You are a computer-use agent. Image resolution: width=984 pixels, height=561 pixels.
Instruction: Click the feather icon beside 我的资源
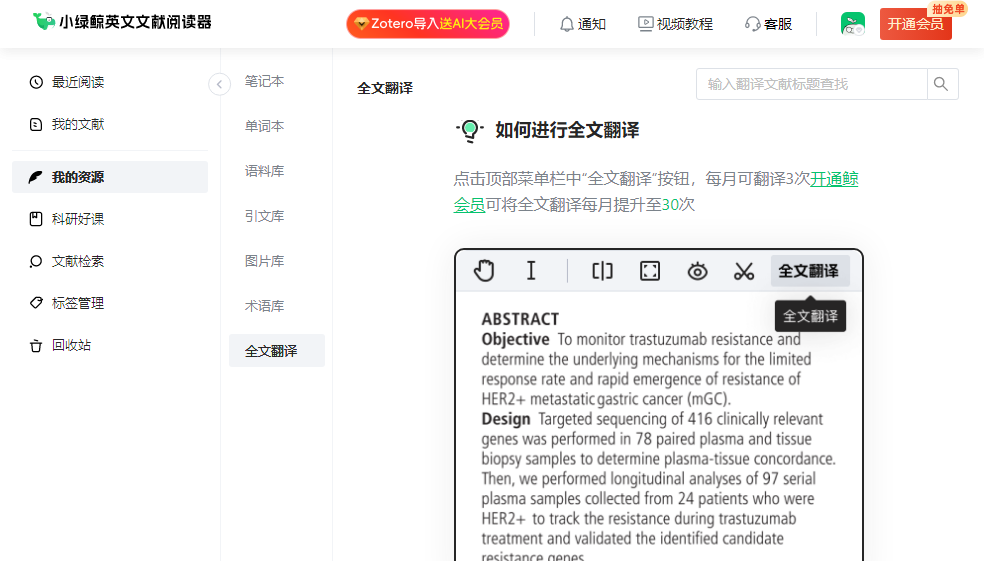[x=36, y=177]
